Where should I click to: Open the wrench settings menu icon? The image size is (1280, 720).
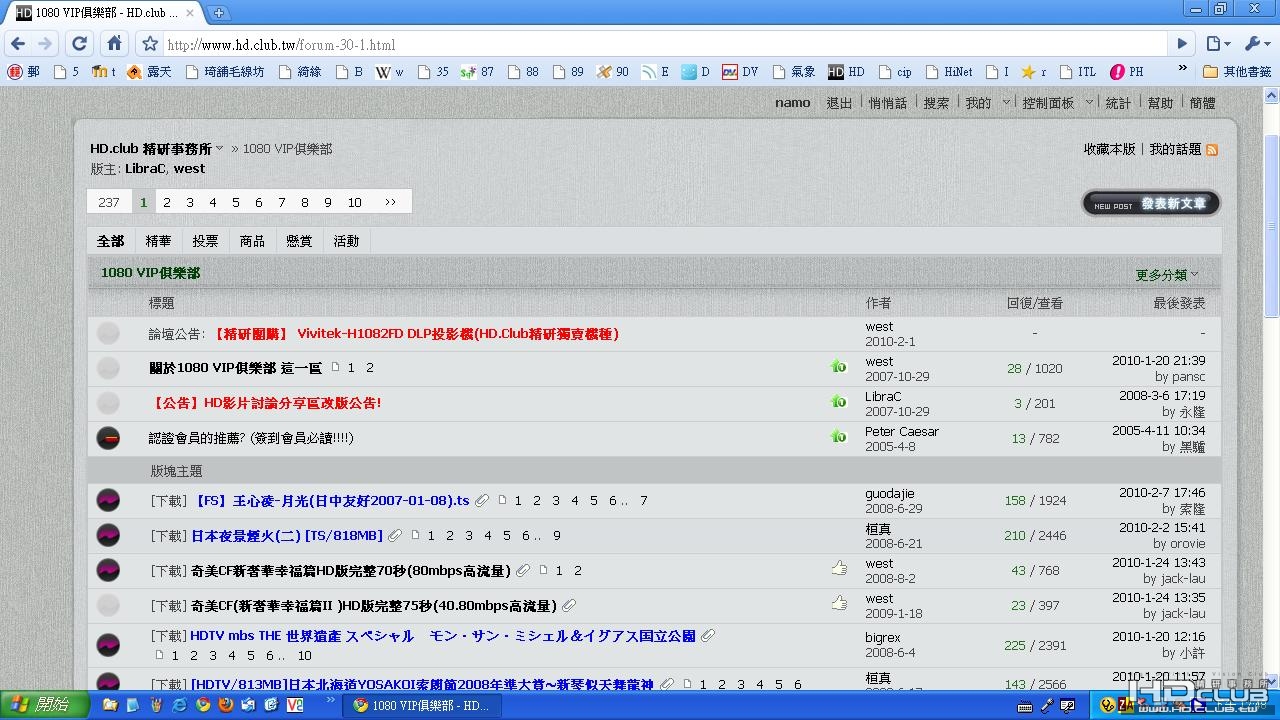tap(1254, 44)
